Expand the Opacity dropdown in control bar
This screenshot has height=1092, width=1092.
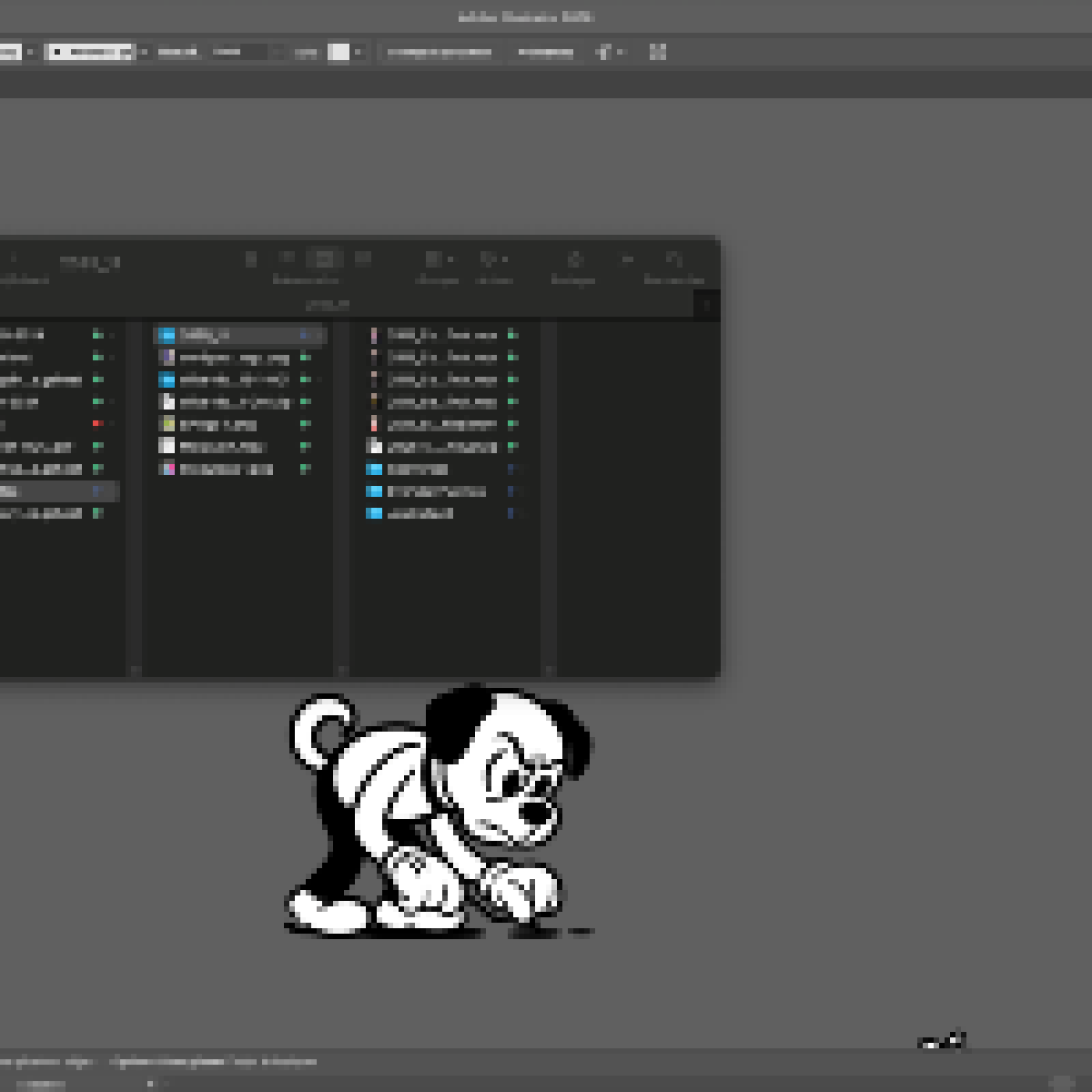[x=276, y=52]
